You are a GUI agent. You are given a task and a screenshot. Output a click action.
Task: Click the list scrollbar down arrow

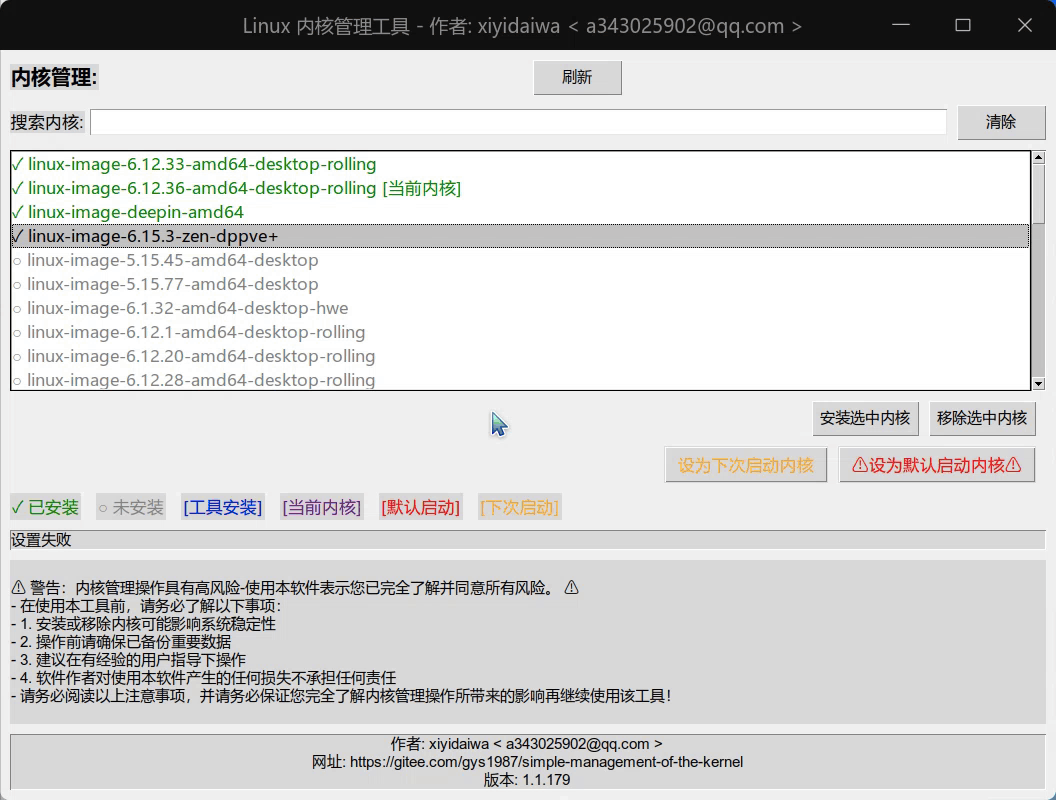coord(1038,384)
